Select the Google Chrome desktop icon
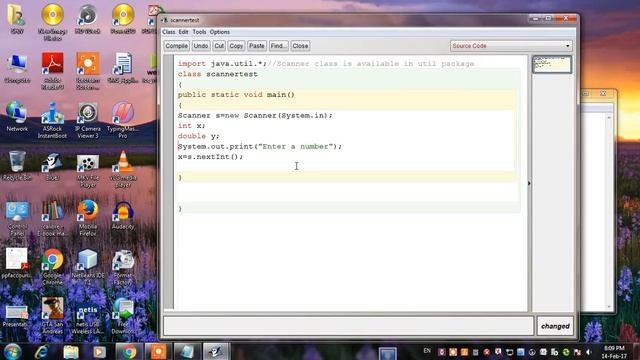 [x=52, y=267]
